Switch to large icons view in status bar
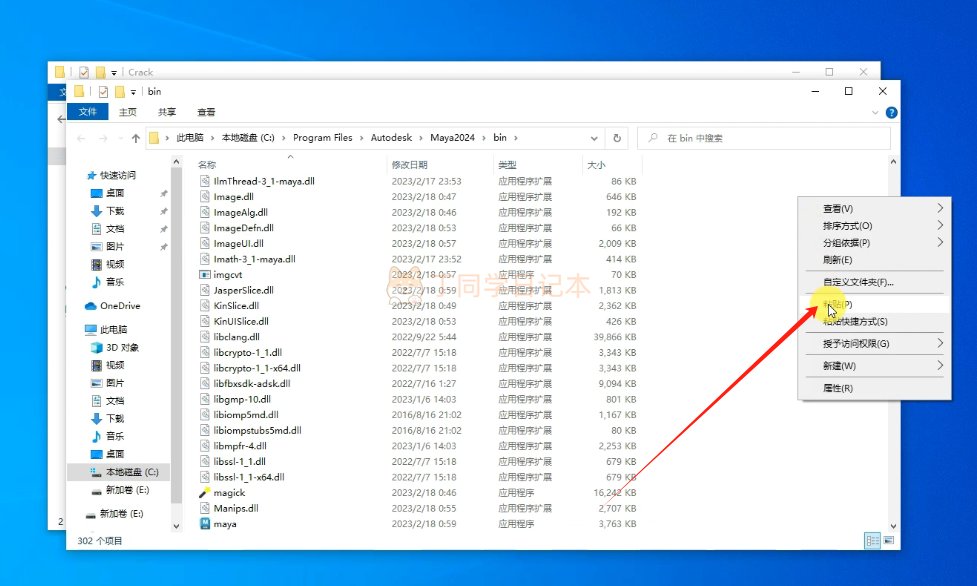Viewport: 977px width, 586px height. [x=886, y=541]
